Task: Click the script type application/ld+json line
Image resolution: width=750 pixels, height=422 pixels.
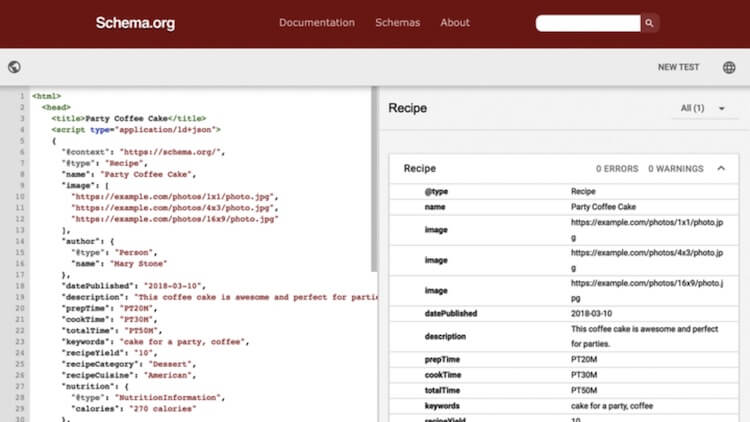Action: pos(136,130)
